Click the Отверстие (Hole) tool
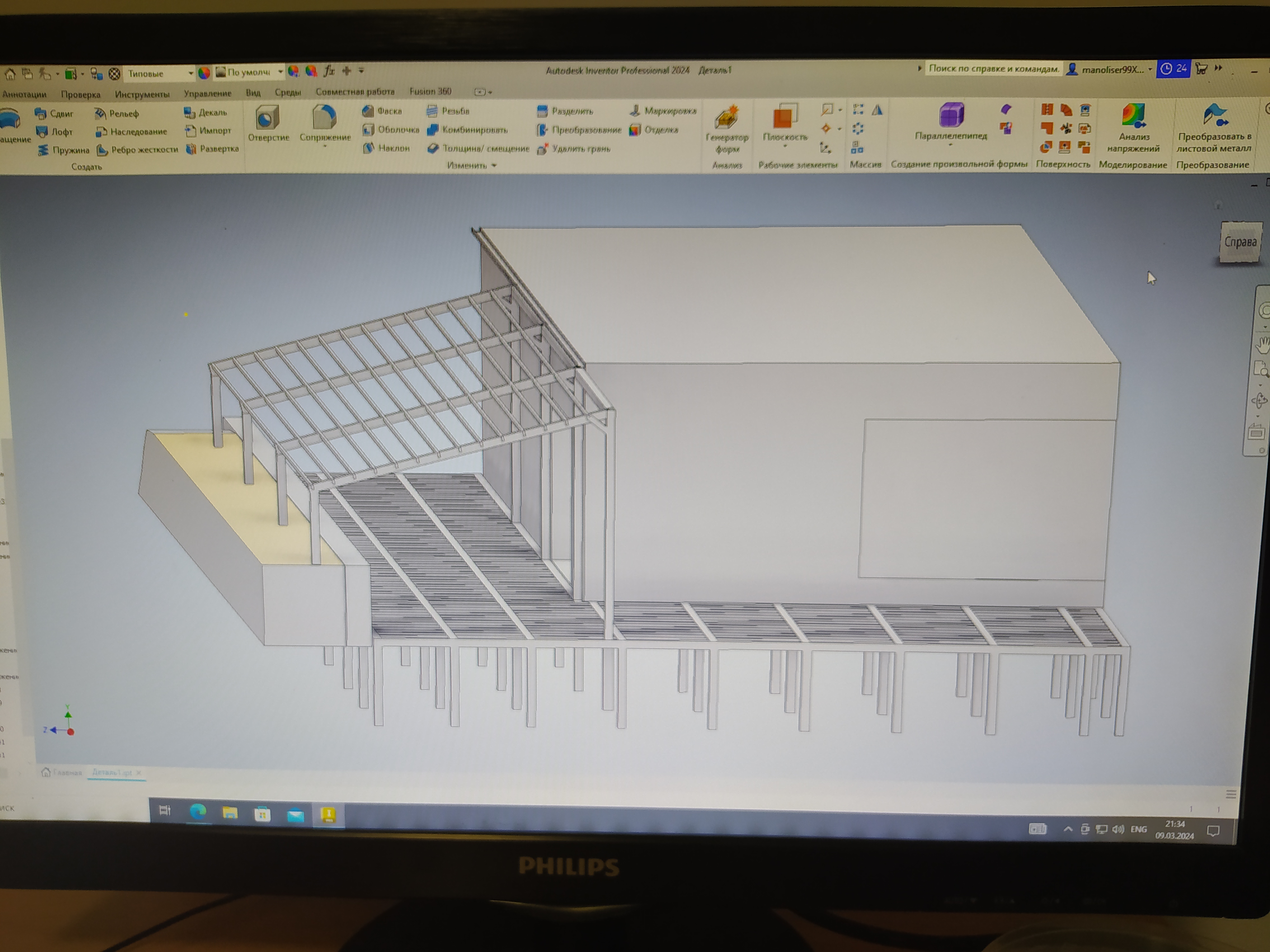Viewport: 1270px width, 952px height. 268,123
